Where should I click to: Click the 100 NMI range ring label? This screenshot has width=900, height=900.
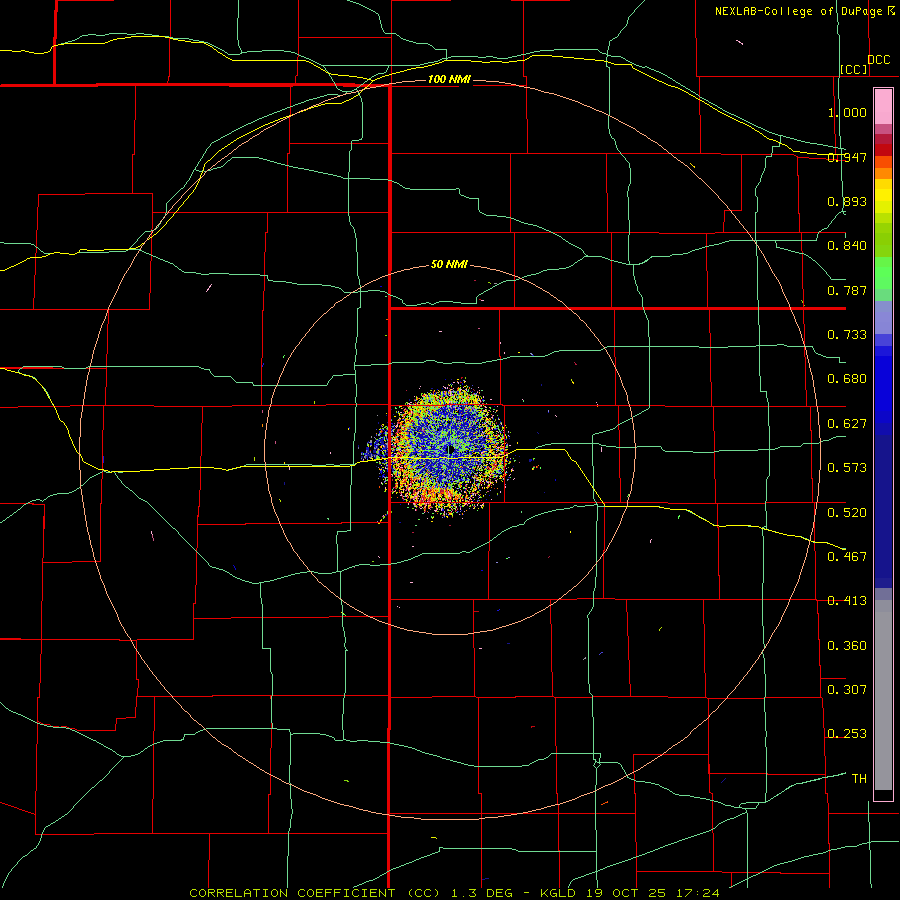[449, 79]
